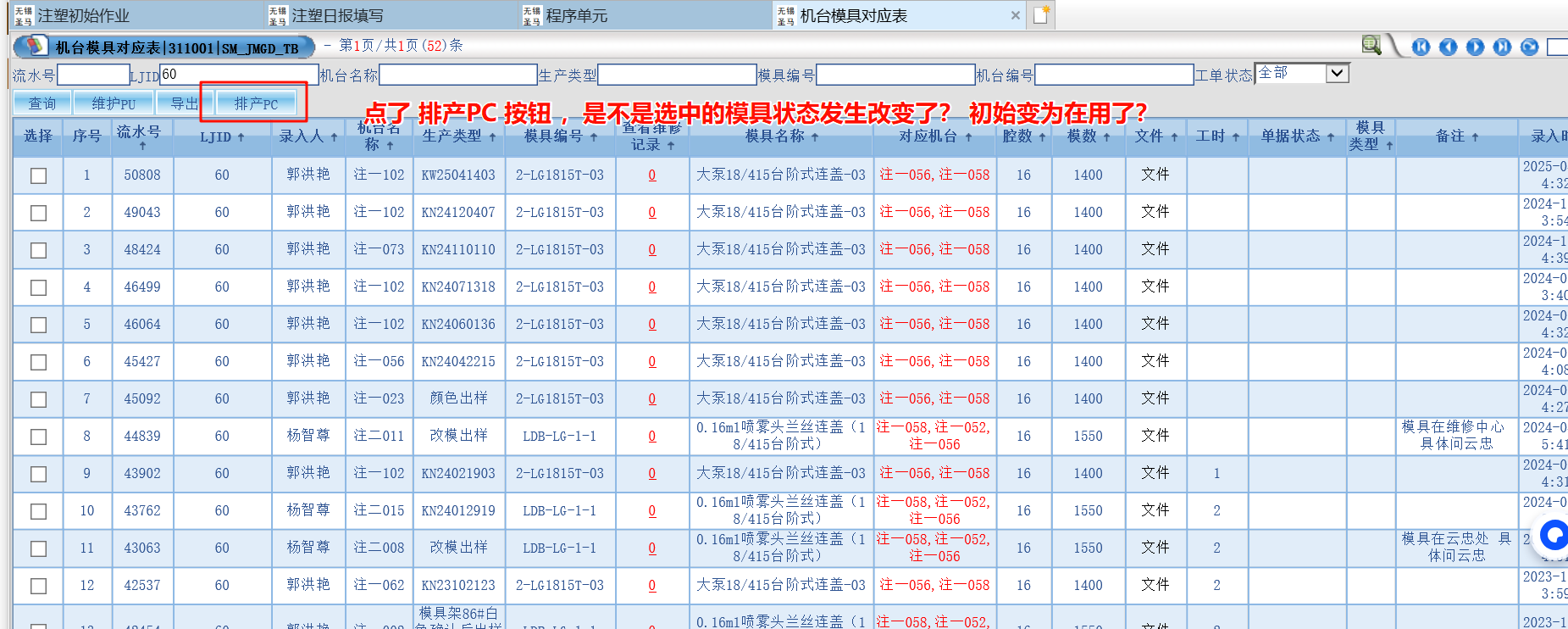This screenshot has width=1568, height=629.
Task: Close the 机台模具对应表 tab
Action: tap(1015, 15)
